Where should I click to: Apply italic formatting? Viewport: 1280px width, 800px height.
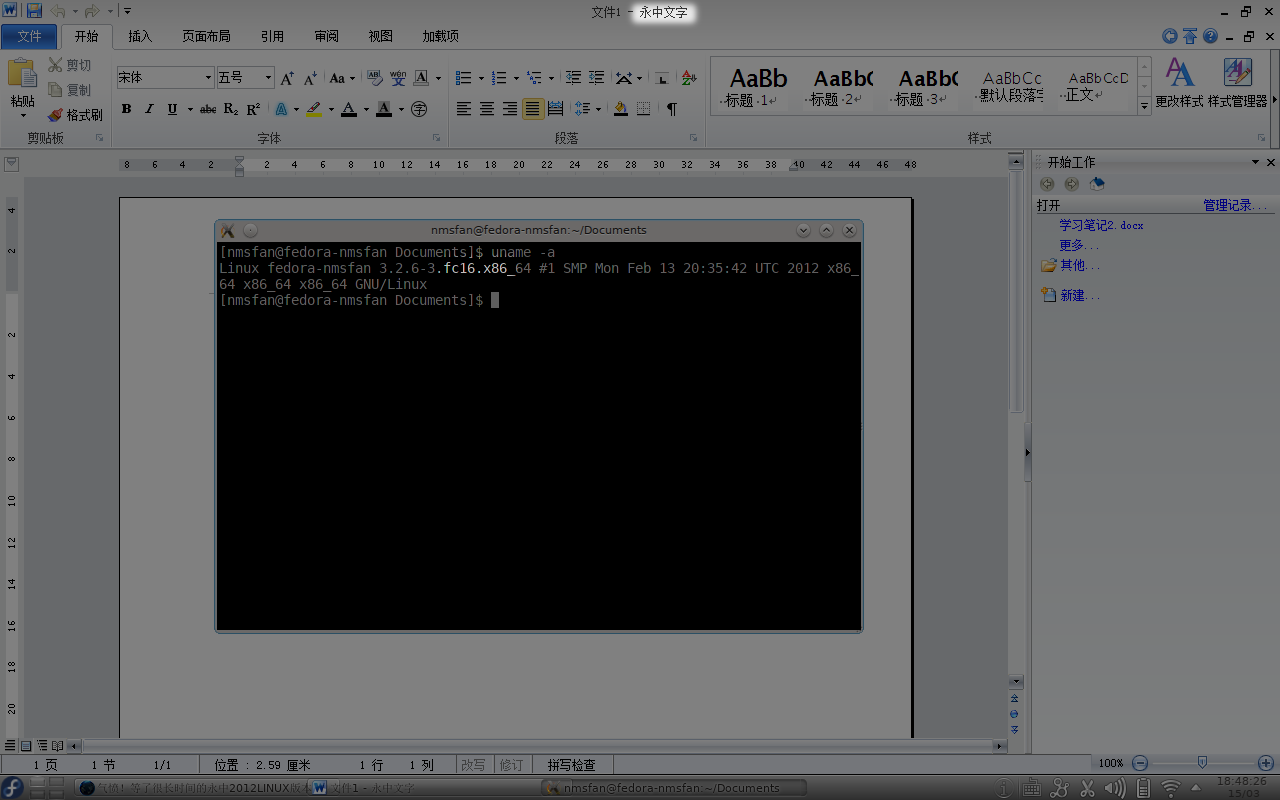coord(149,109)
